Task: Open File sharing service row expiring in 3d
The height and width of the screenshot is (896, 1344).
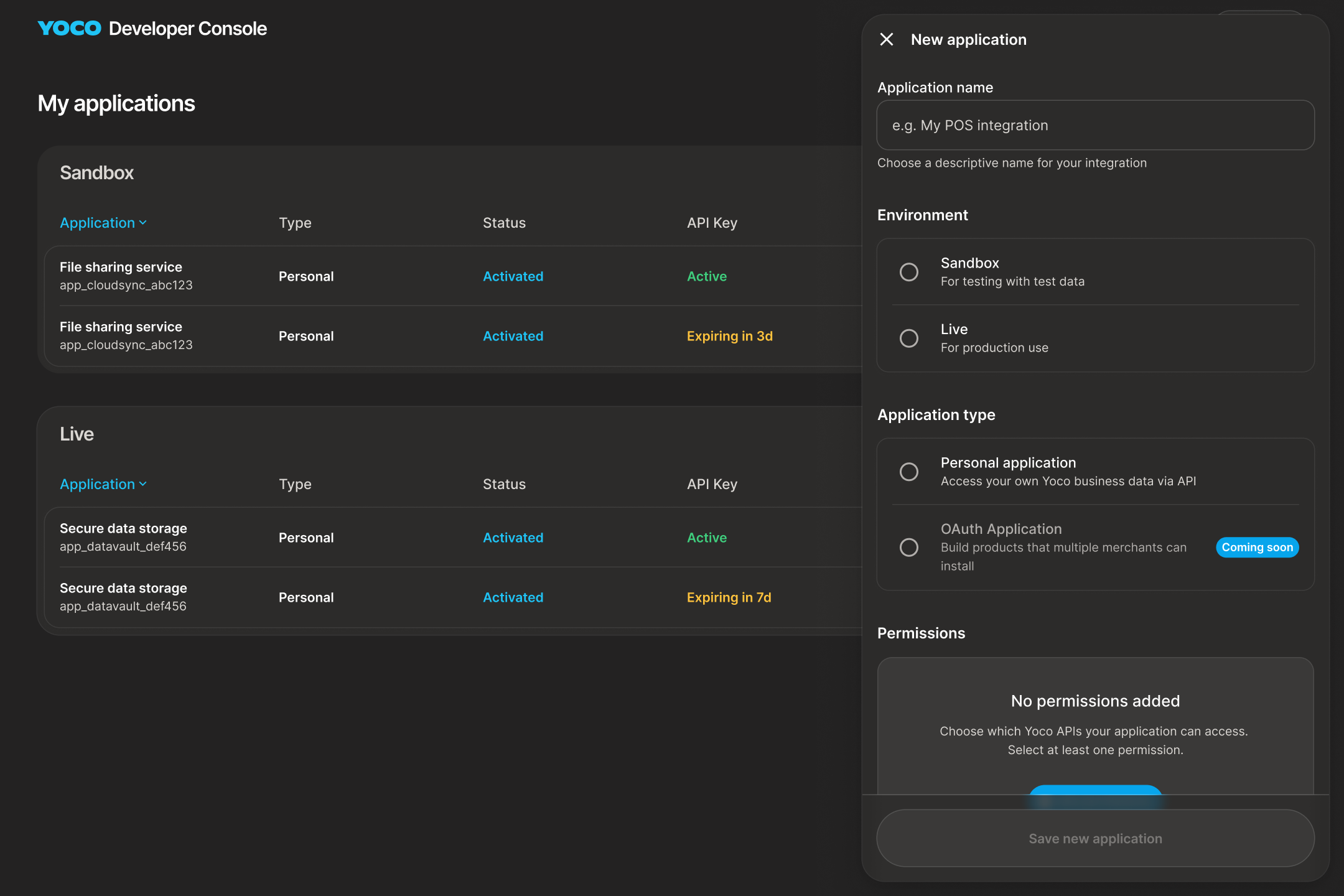Action: click(453, 336)
